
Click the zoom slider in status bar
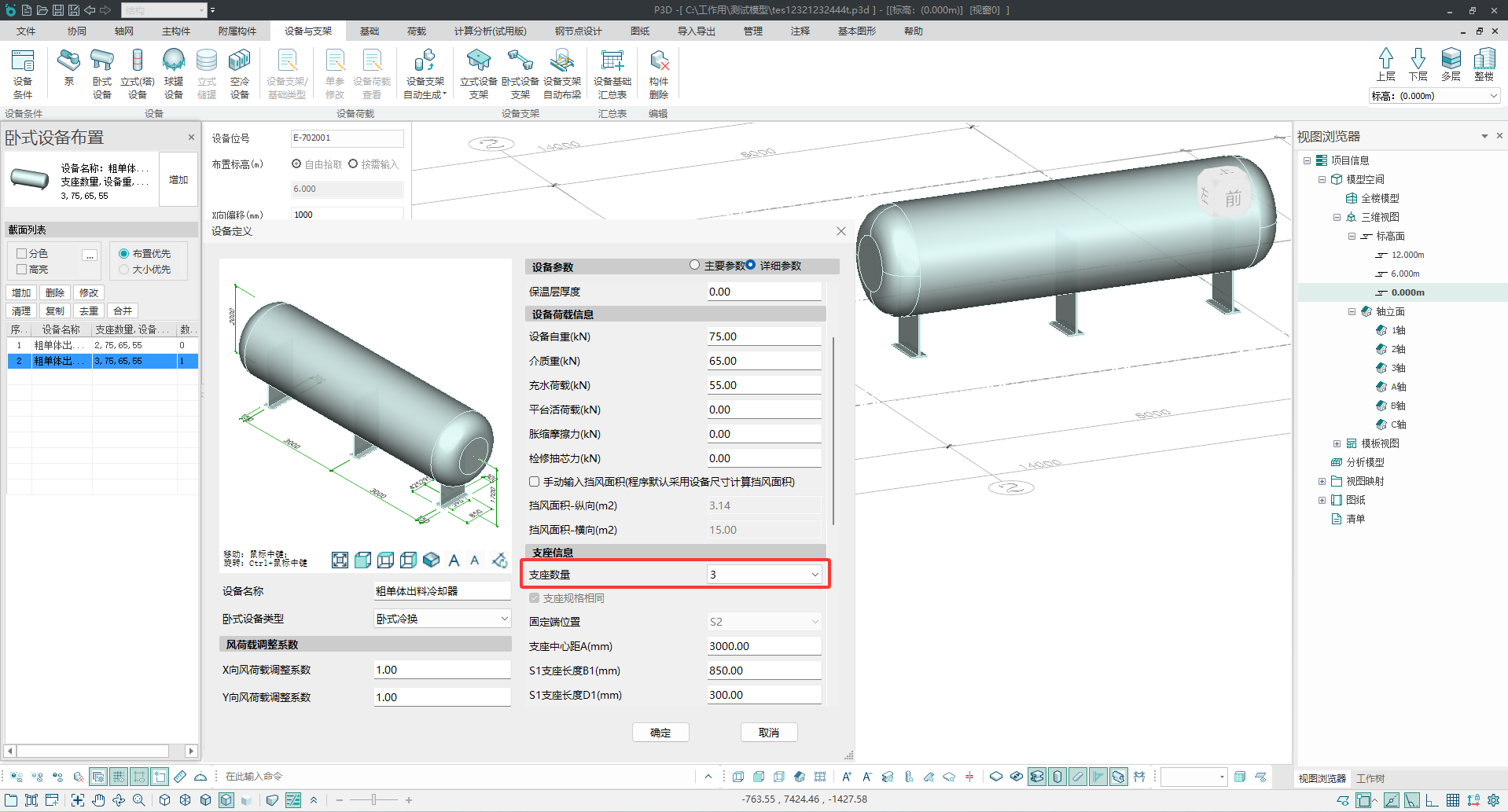pyautogui.click(x=373, y=799)
